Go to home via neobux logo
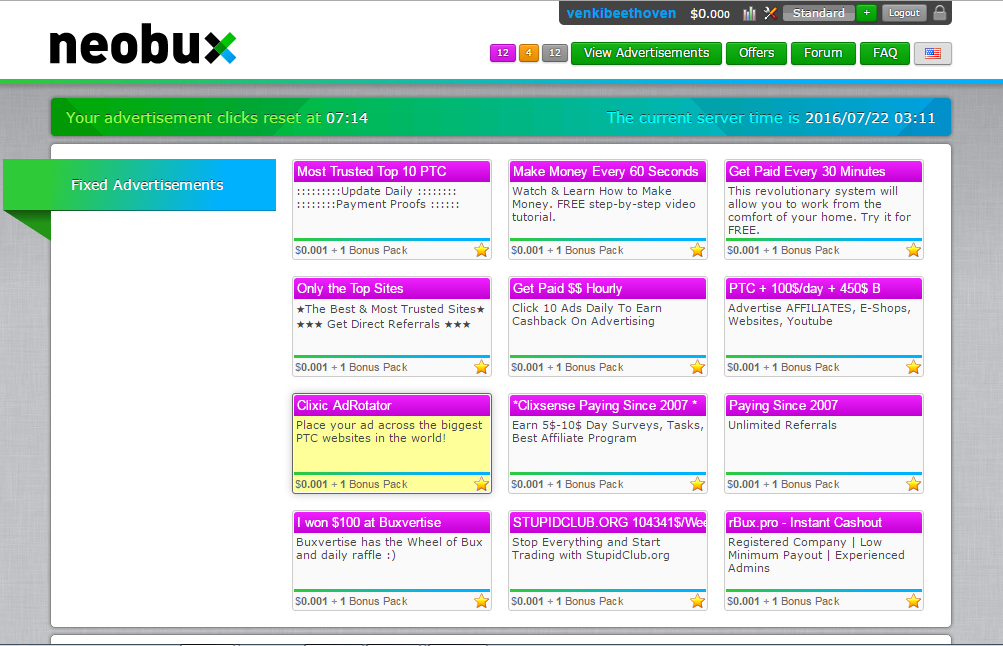 143,44
